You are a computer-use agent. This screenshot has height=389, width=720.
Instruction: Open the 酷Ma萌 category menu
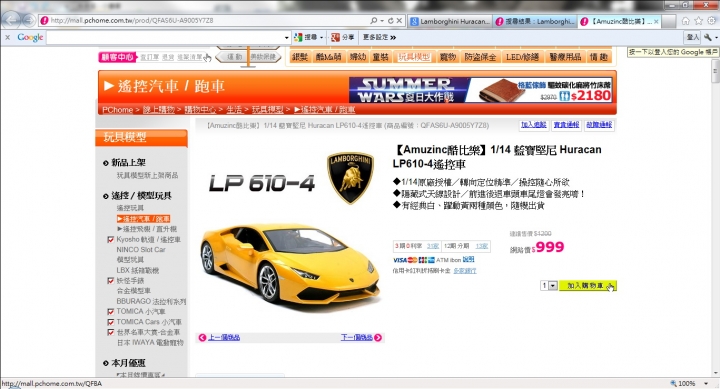click(x=328, y=57)
